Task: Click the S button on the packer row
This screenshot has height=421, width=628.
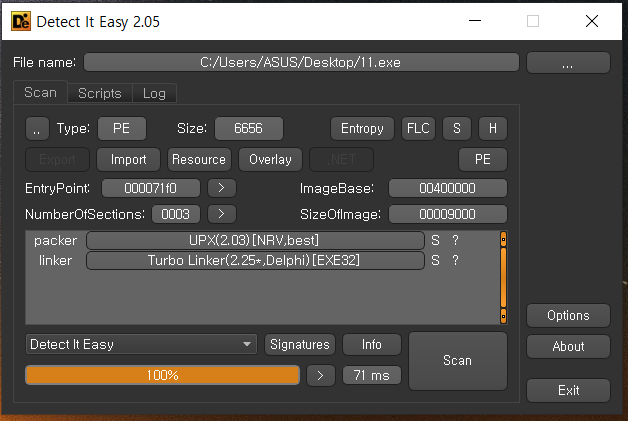Action: pyautogui.click(x=435, y=240)
